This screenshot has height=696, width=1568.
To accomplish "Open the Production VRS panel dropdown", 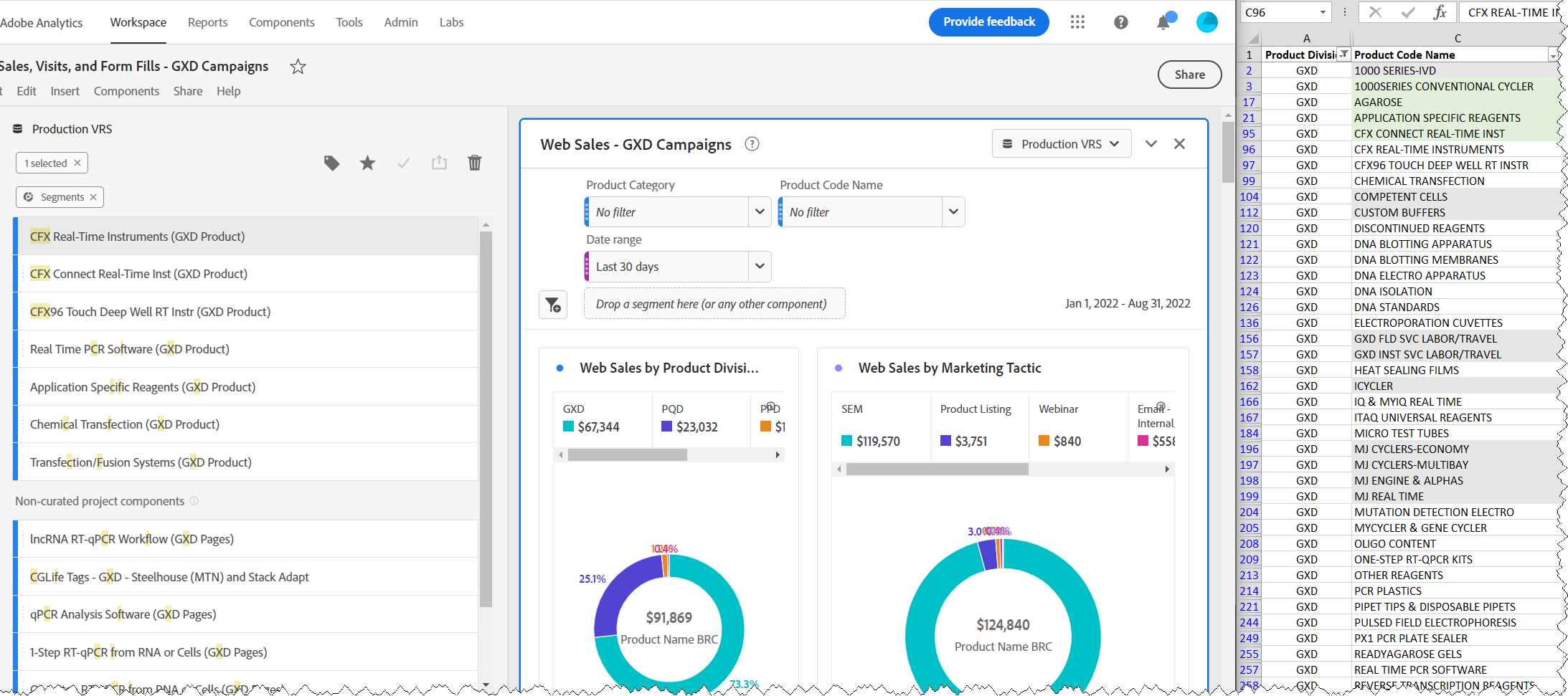I will (x=1062, y=144).
